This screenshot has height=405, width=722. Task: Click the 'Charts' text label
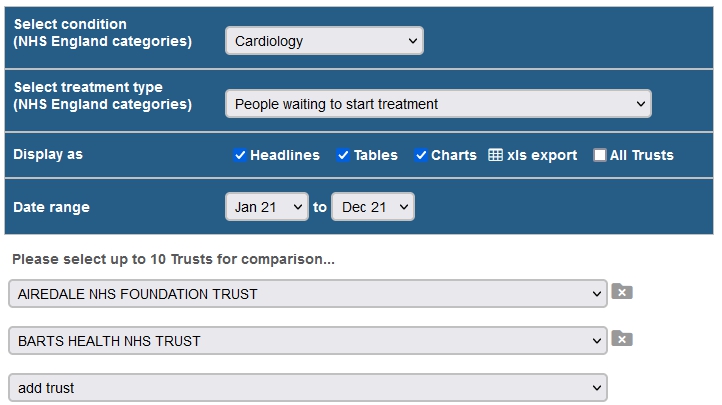tap(454, 155)
